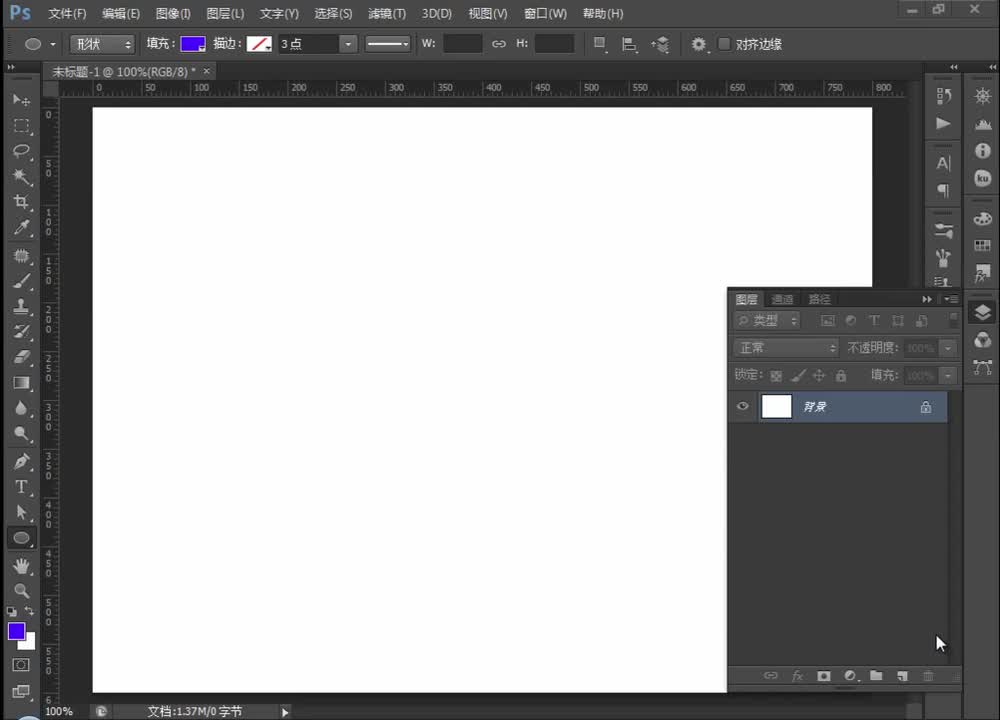Click the background color swatch

coord(29,643)
